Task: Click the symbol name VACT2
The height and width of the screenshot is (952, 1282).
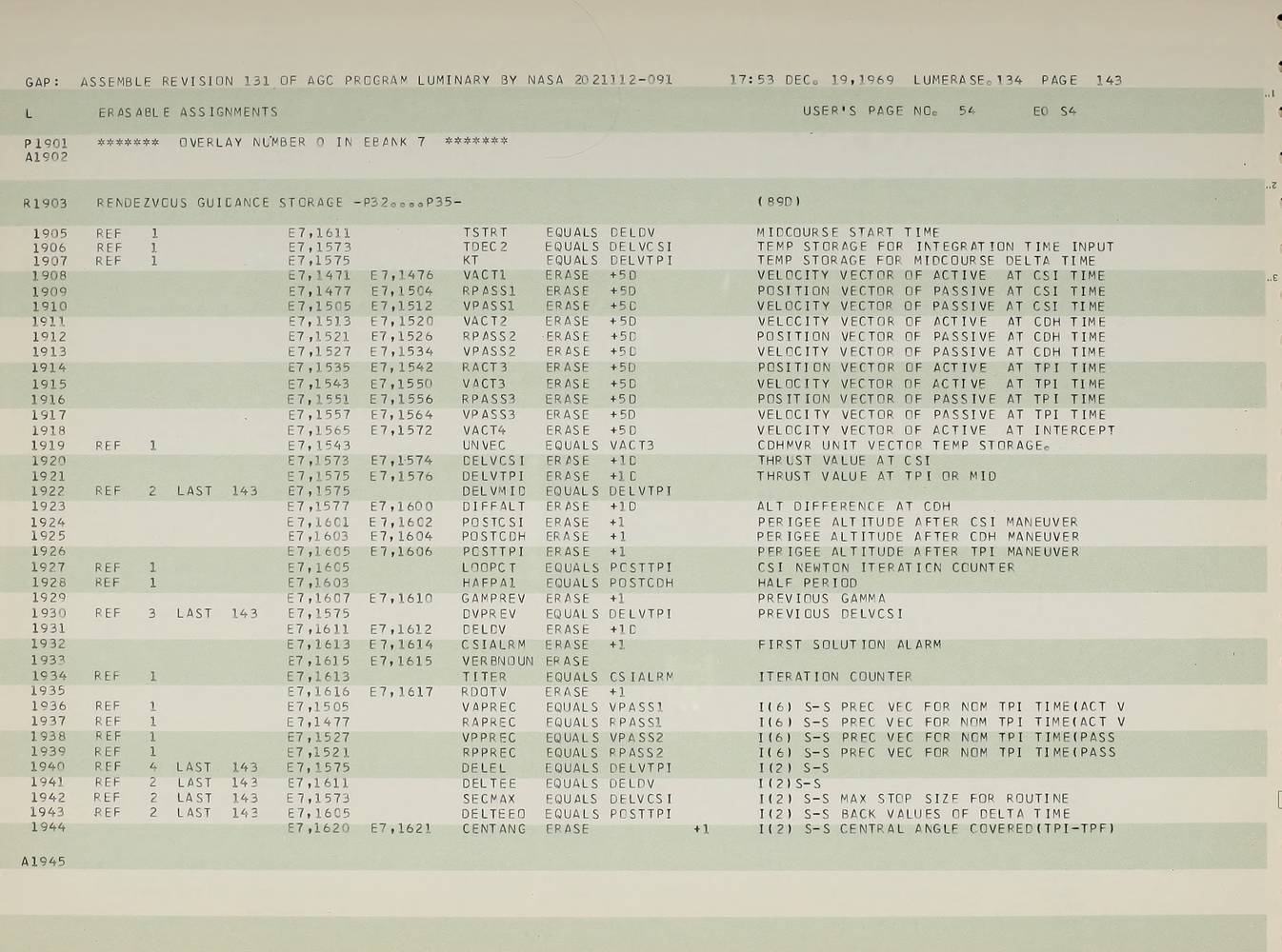Action: 485,322
